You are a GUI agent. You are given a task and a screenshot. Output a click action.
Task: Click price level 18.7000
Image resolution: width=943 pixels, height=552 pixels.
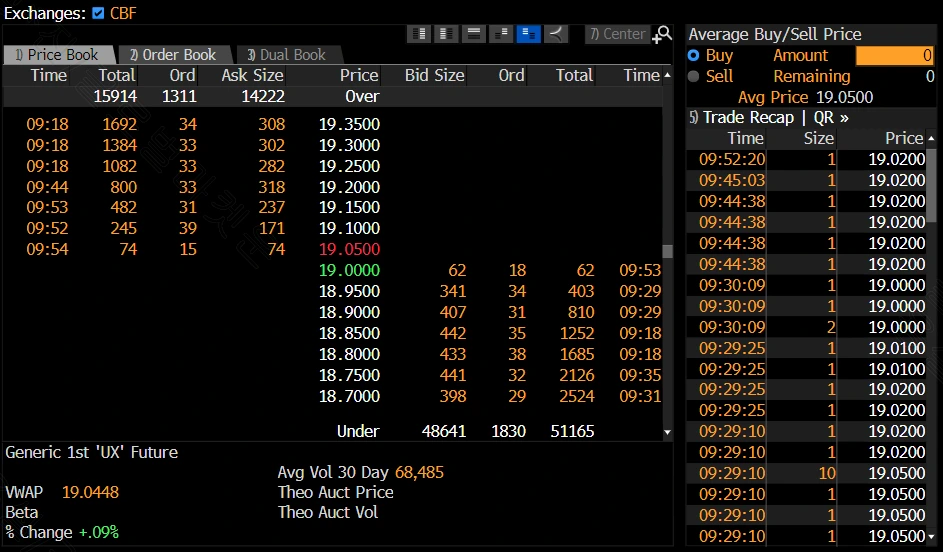349,396
